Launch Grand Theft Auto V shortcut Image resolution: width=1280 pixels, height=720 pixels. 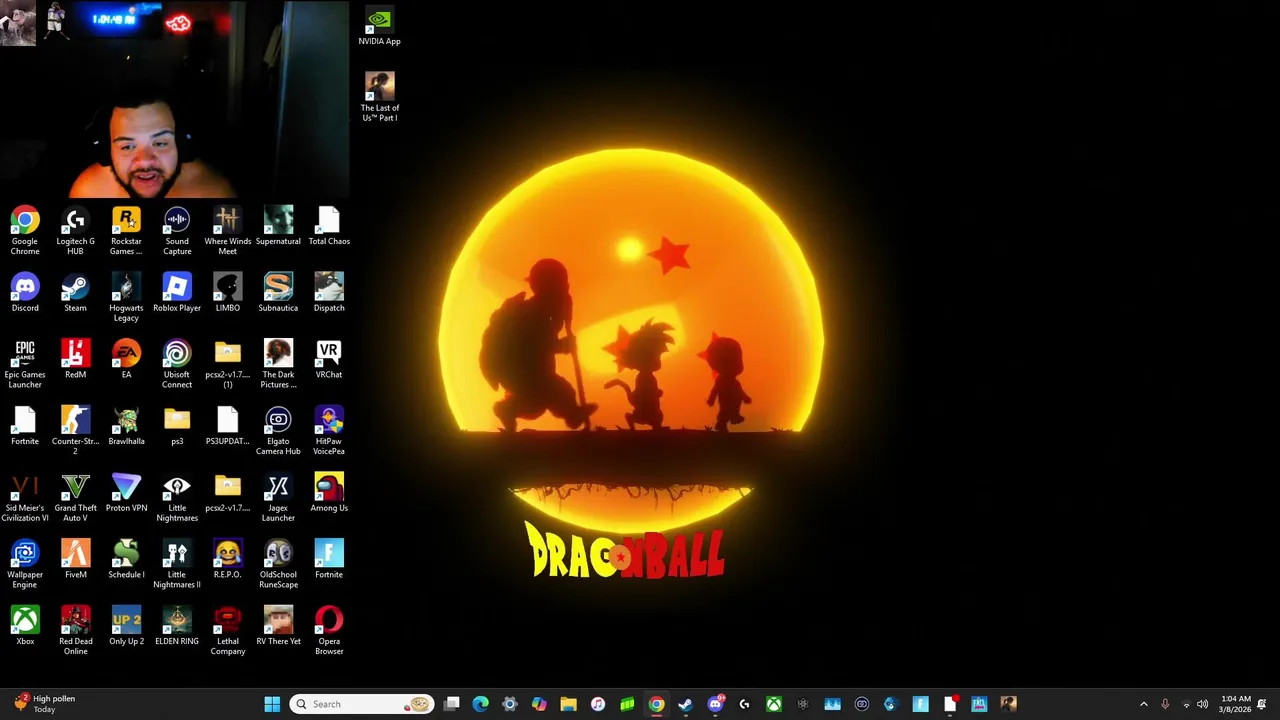[75, 498]
